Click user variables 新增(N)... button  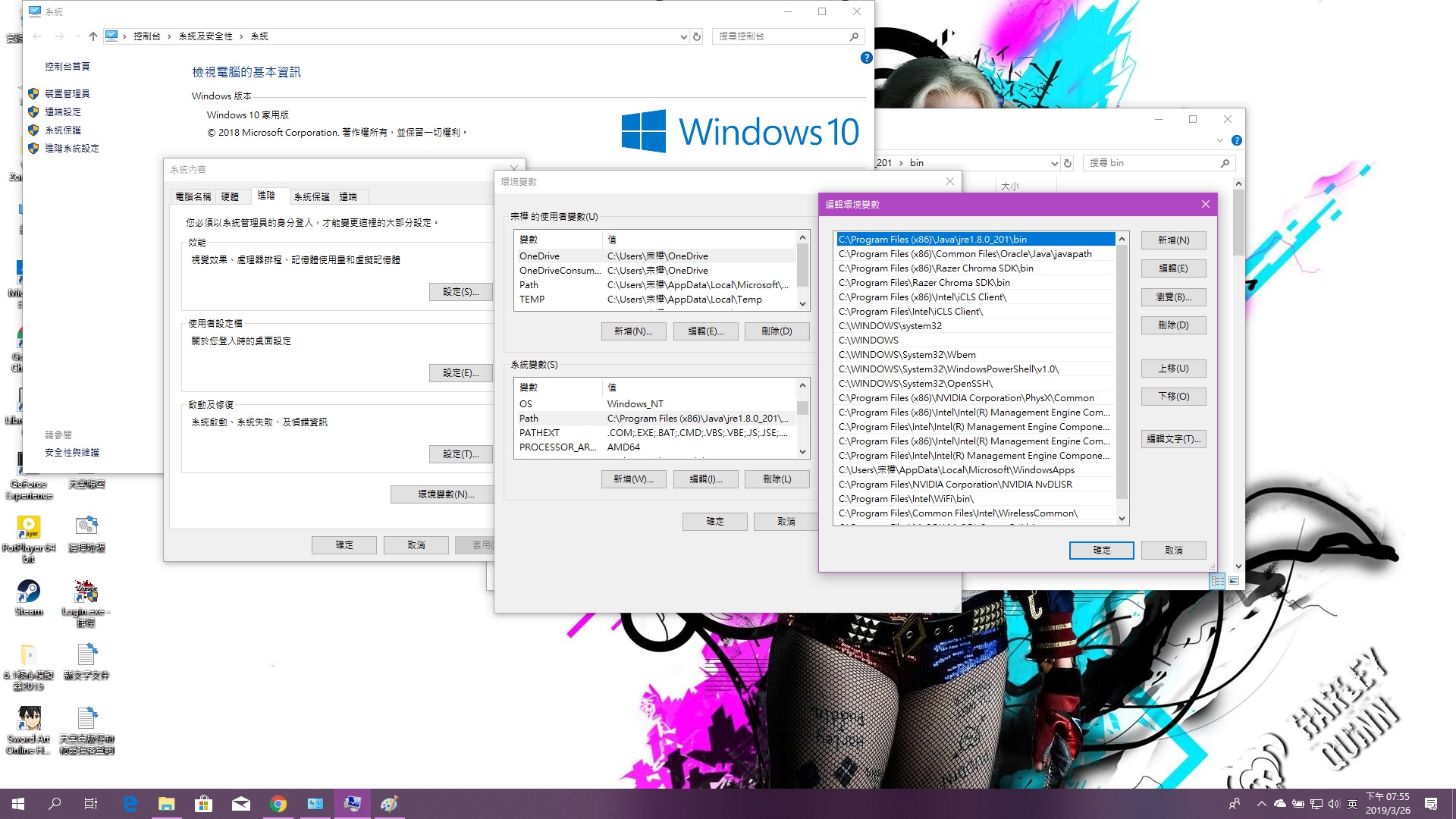pos(633,331)
